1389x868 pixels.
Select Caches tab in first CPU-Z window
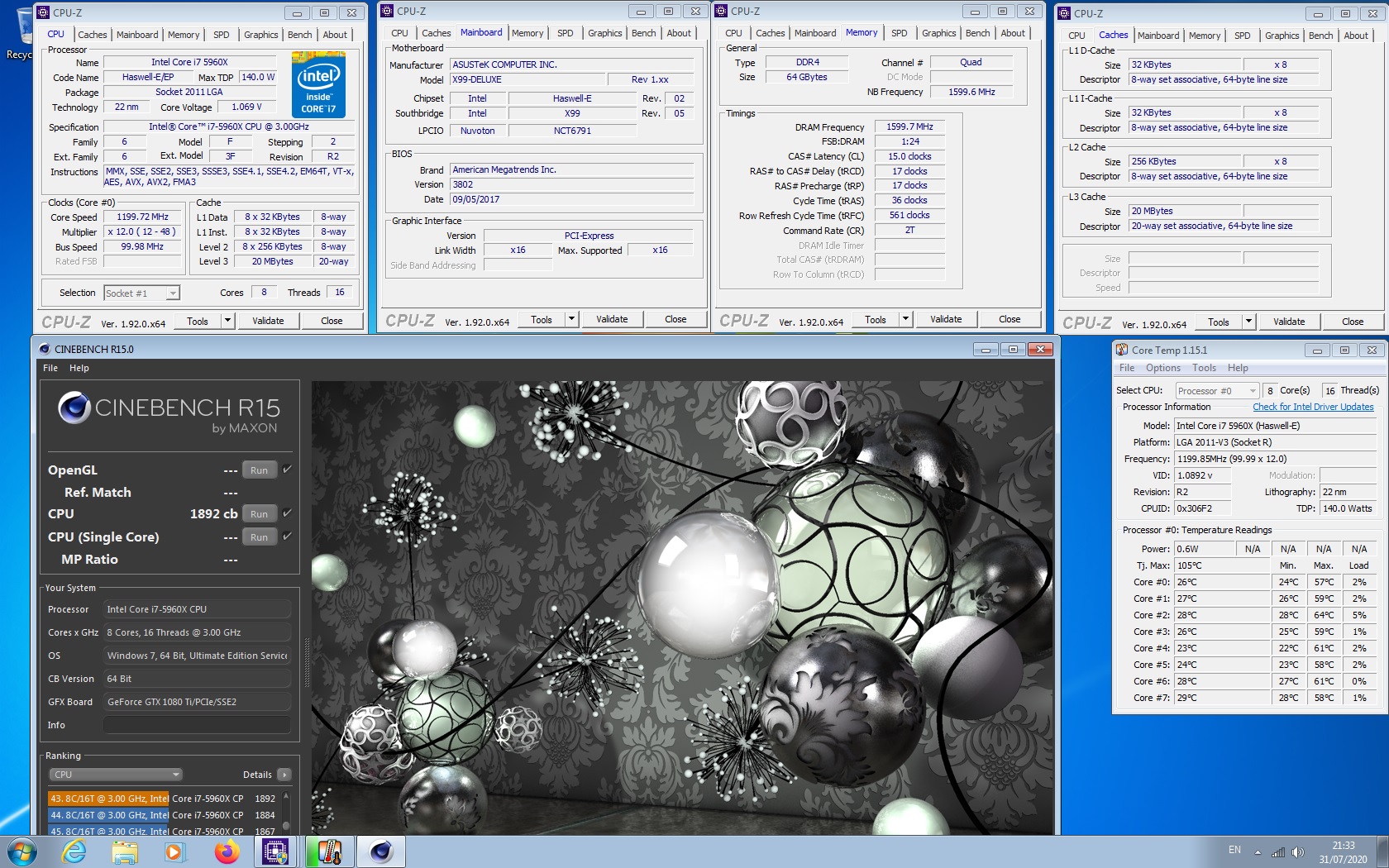tap(93, 35)
